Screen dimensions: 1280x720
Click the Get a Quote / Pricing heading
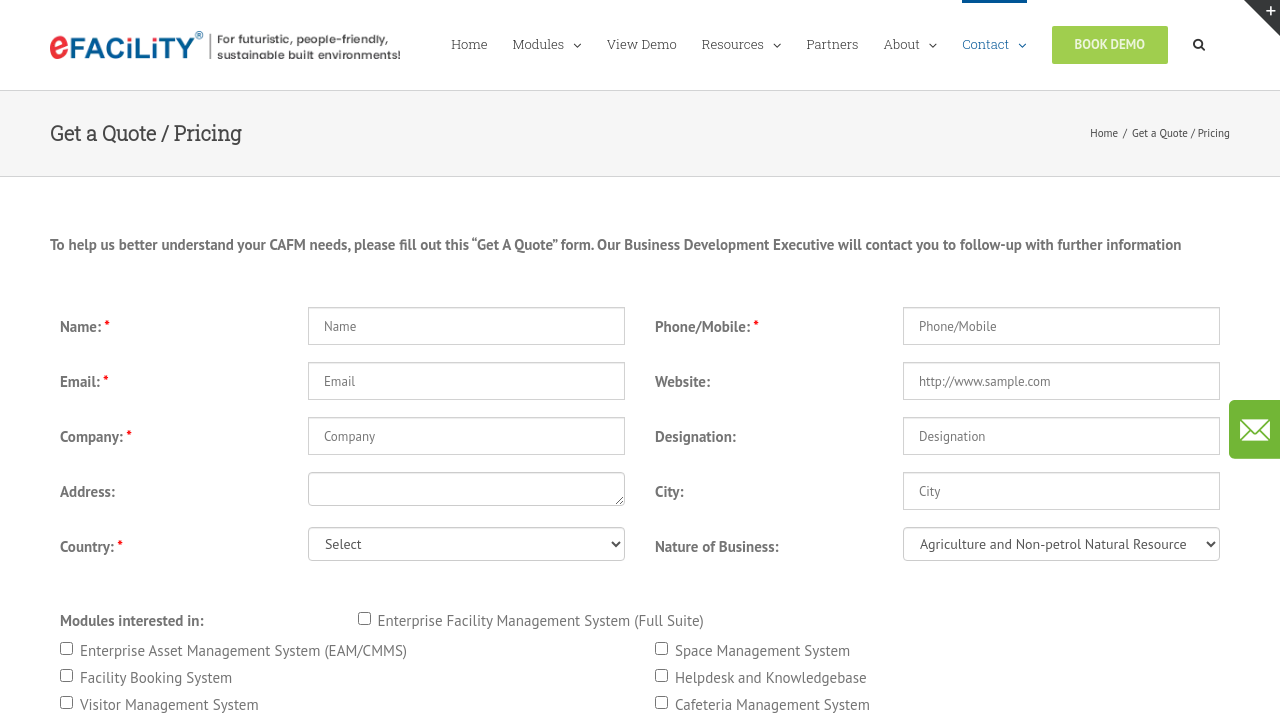(x=146, y=133)
